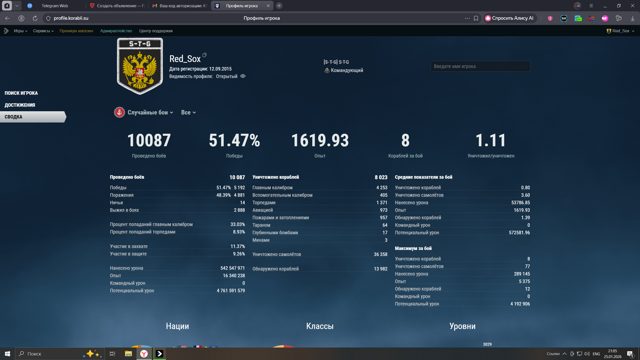Click the red anchor battle type icon
640x360 pixels.
(119, 112)
